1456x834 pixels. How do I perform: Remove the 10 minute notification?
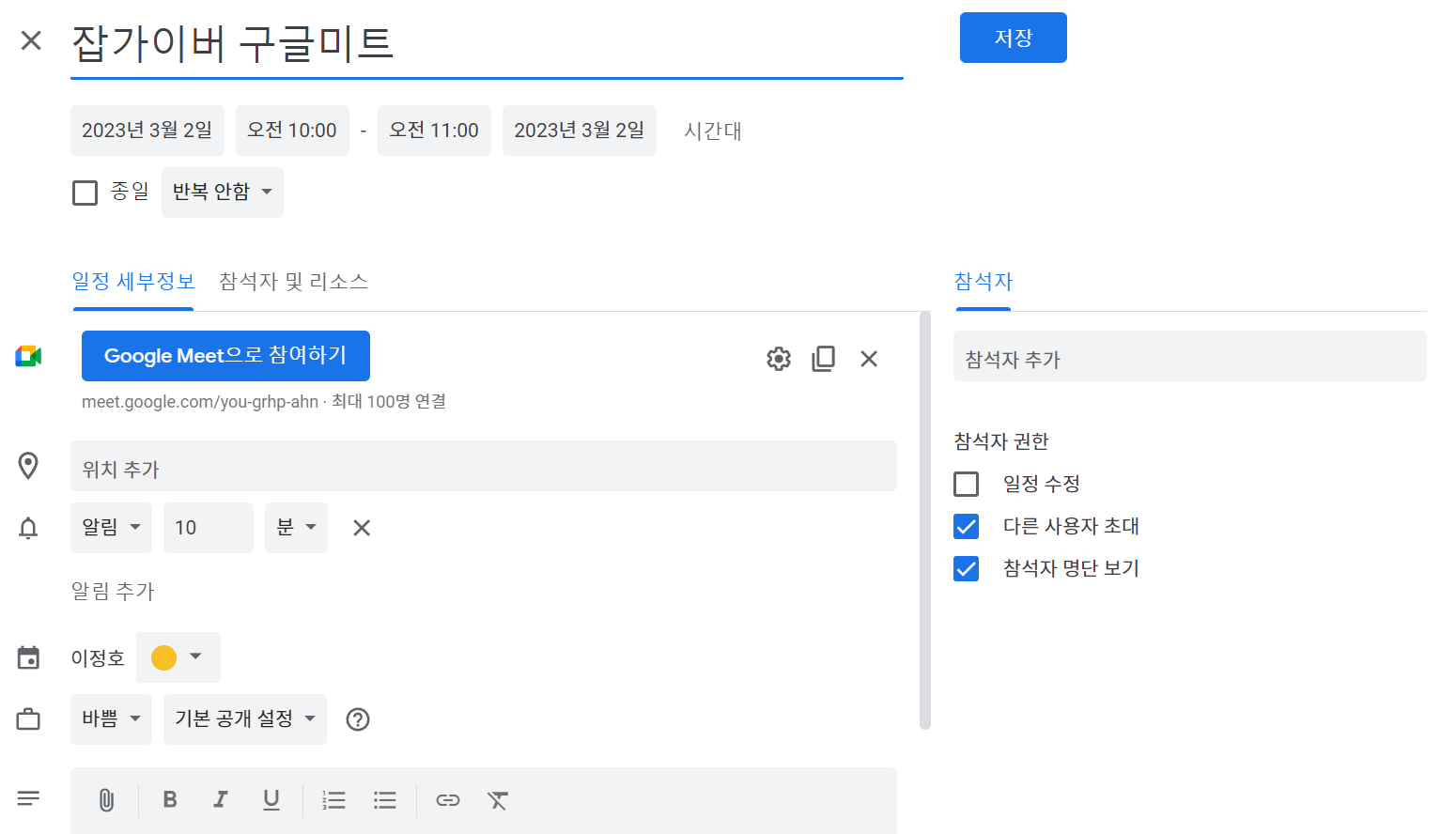[x=362, y=528]
